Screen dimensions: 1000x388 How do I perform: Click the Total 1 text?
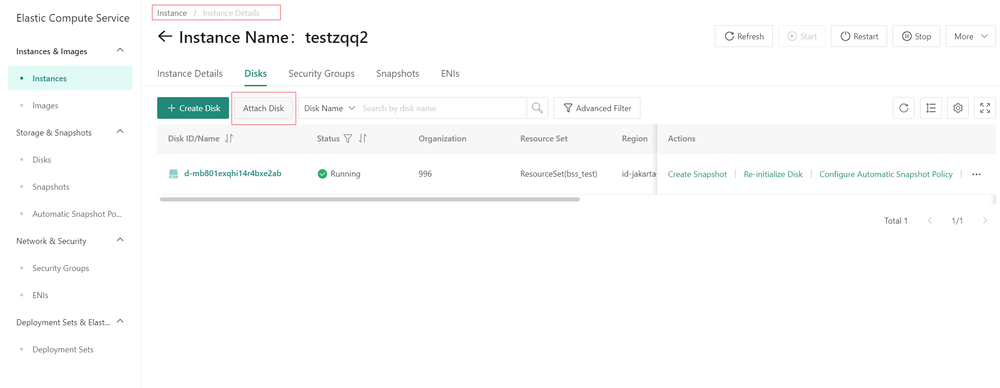[x=895, y=221]
